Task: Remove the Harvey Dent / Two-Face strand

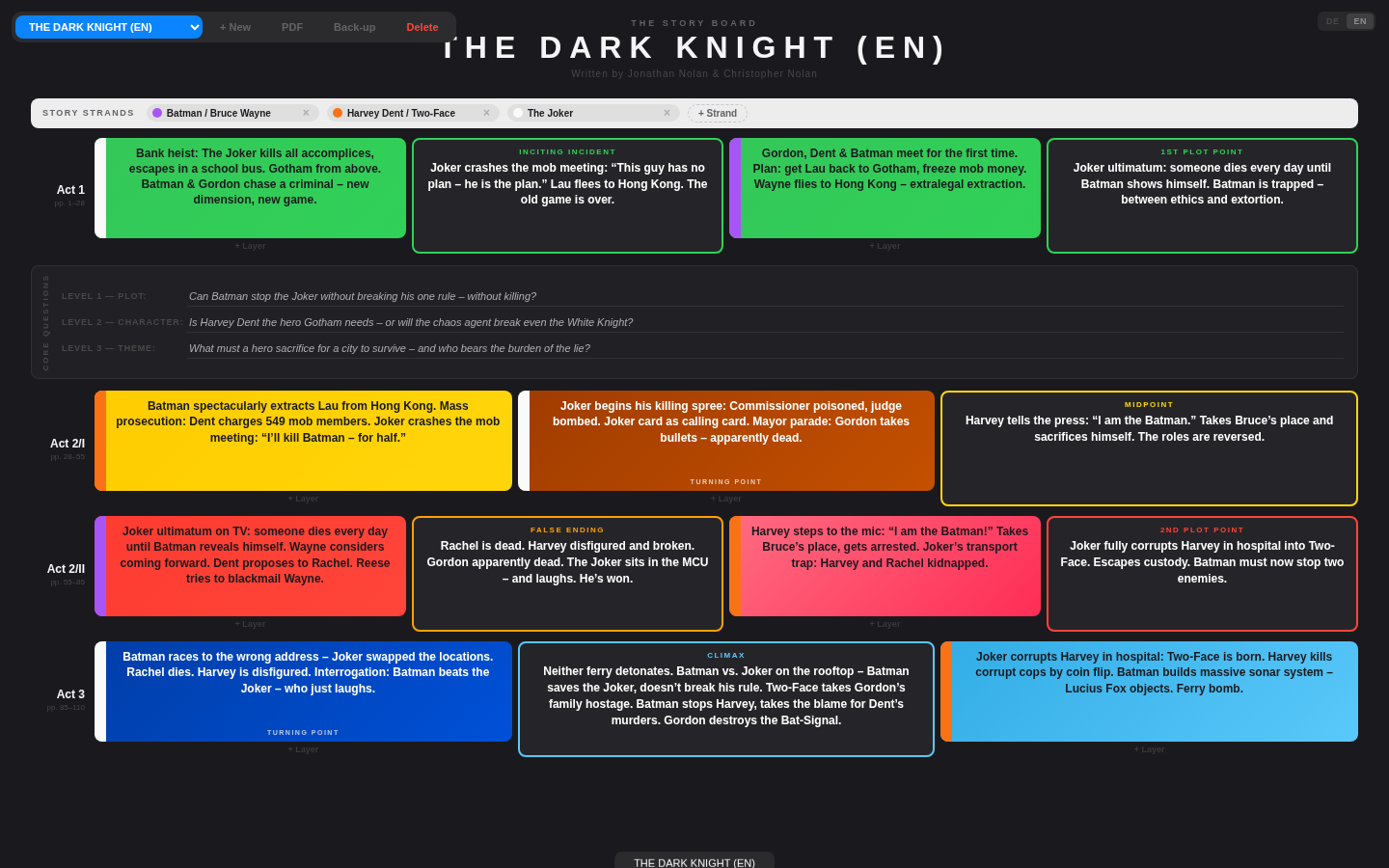Action: (487, 113)
